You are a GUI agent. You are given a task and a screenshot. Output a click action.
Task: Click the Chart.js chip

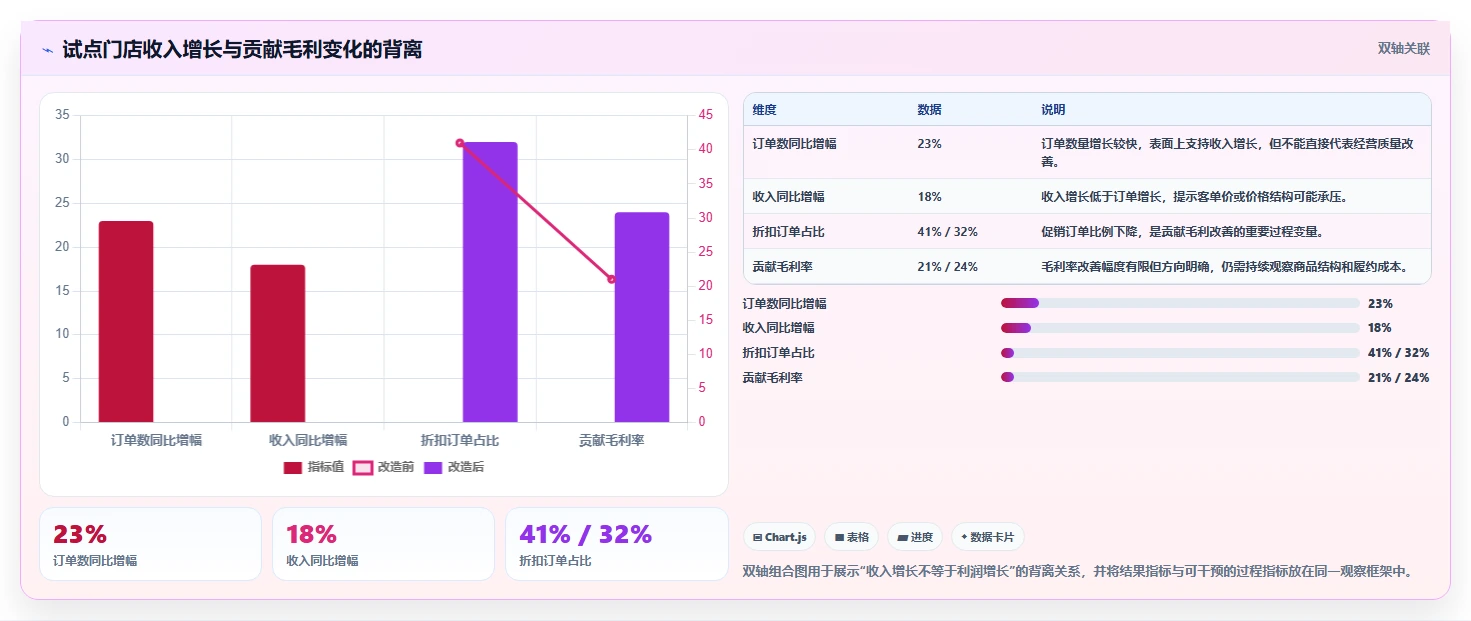click(780, 537)
